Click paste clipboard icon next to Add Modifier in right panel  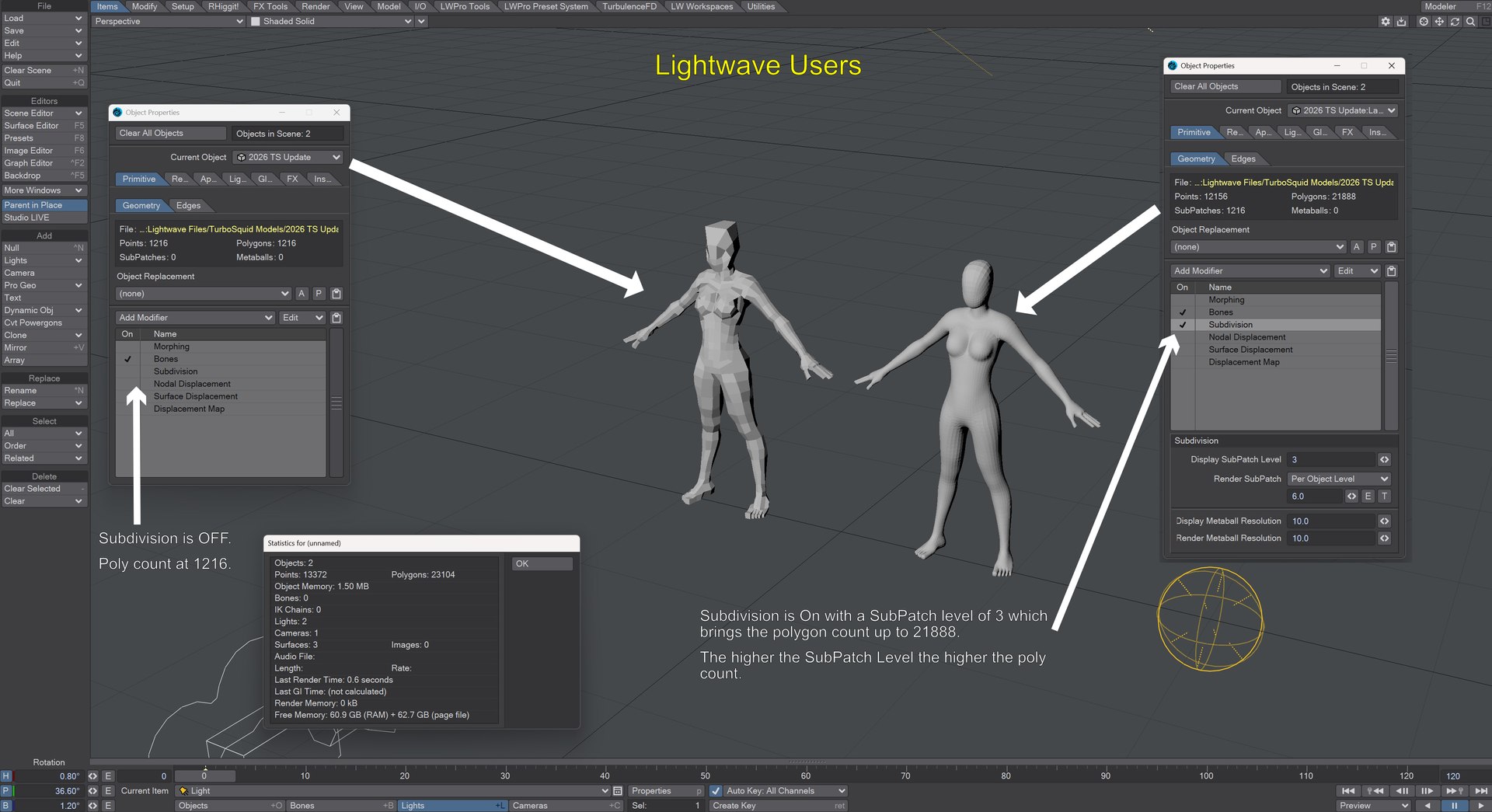point(1391,271)
